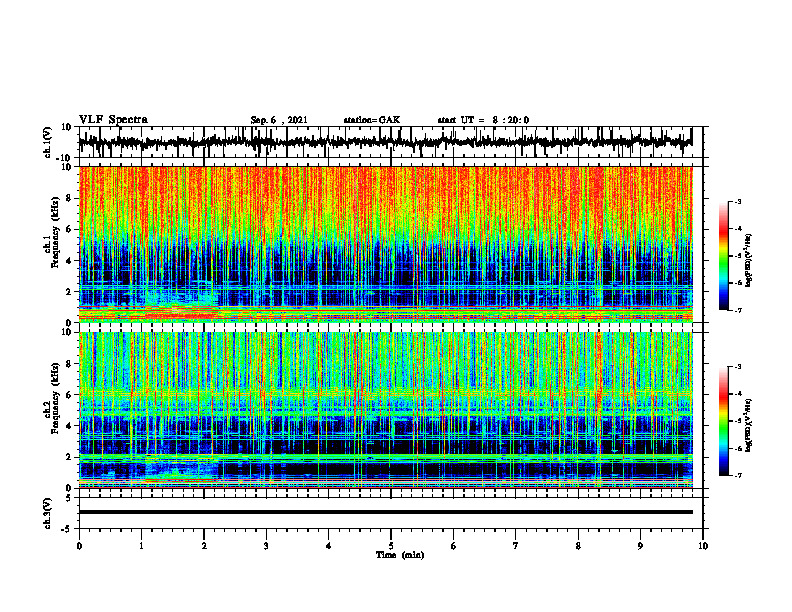This screenshot has width=792, height=612.
Task: Click the ch.2 color scale bar
Action: point(724,421)
